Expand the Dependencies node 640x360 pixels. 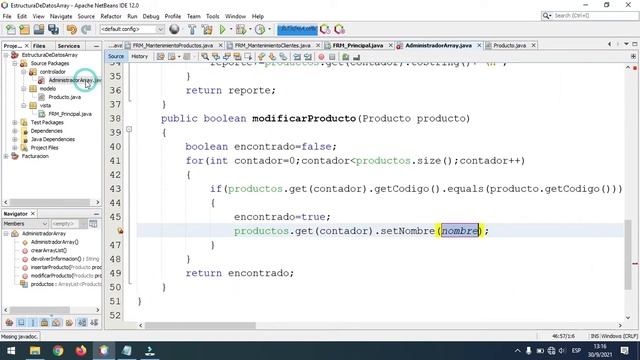[x=15, y=131]
